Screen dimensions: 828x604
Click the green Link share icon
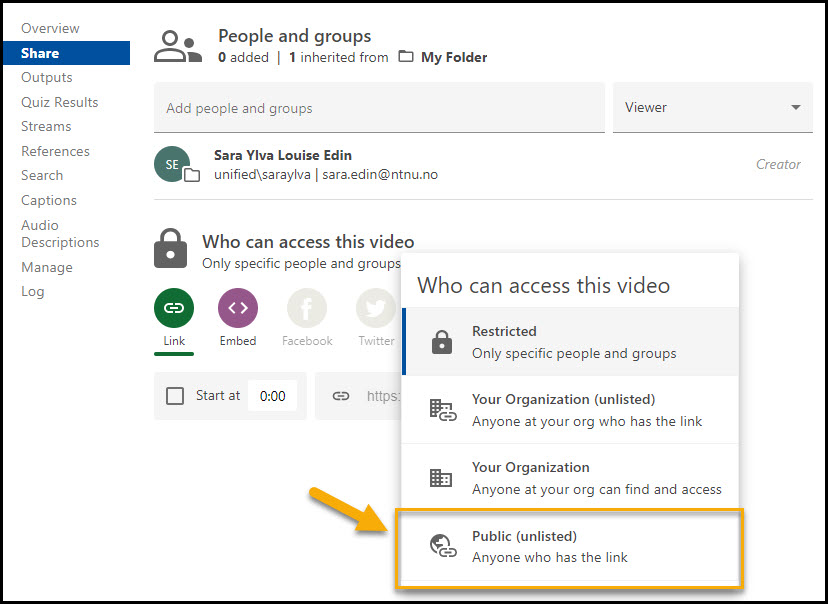[x=174, y=308]
